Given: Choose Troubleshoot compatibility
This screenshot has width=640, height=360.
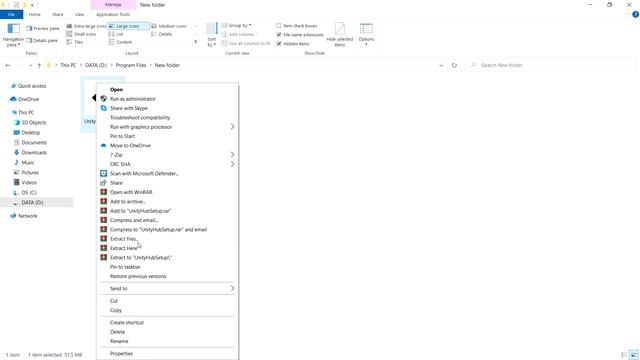Looking at the screenshot, I should click(x=167, y=118).
